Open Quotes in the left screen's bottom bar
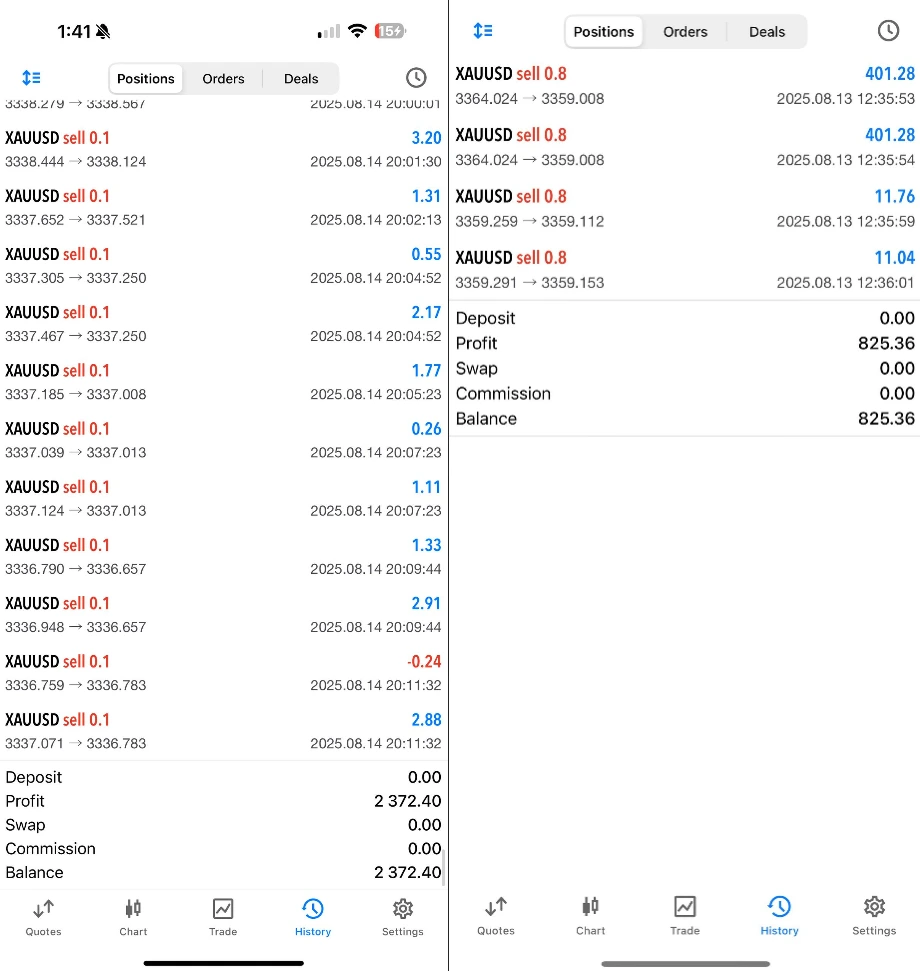 click(x=43, y=916)
